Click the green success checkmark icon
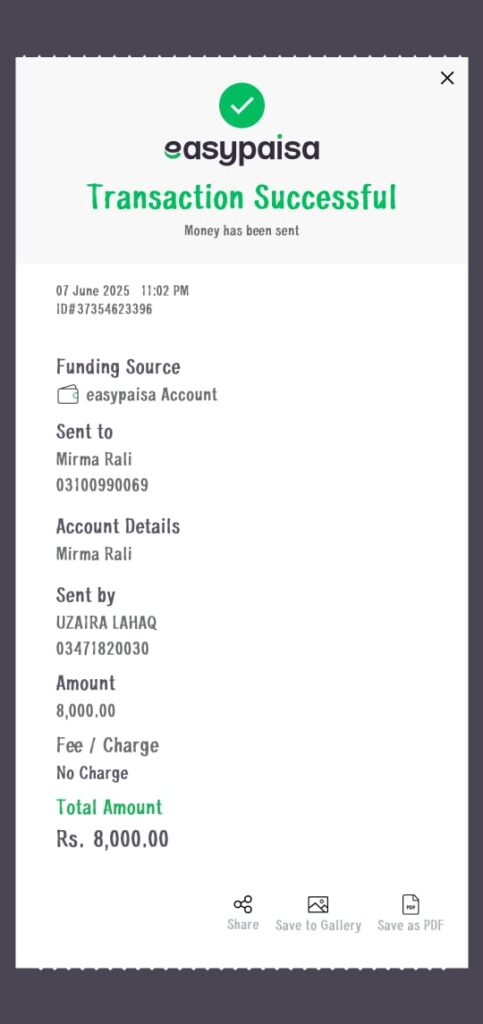 pos(242,105)
